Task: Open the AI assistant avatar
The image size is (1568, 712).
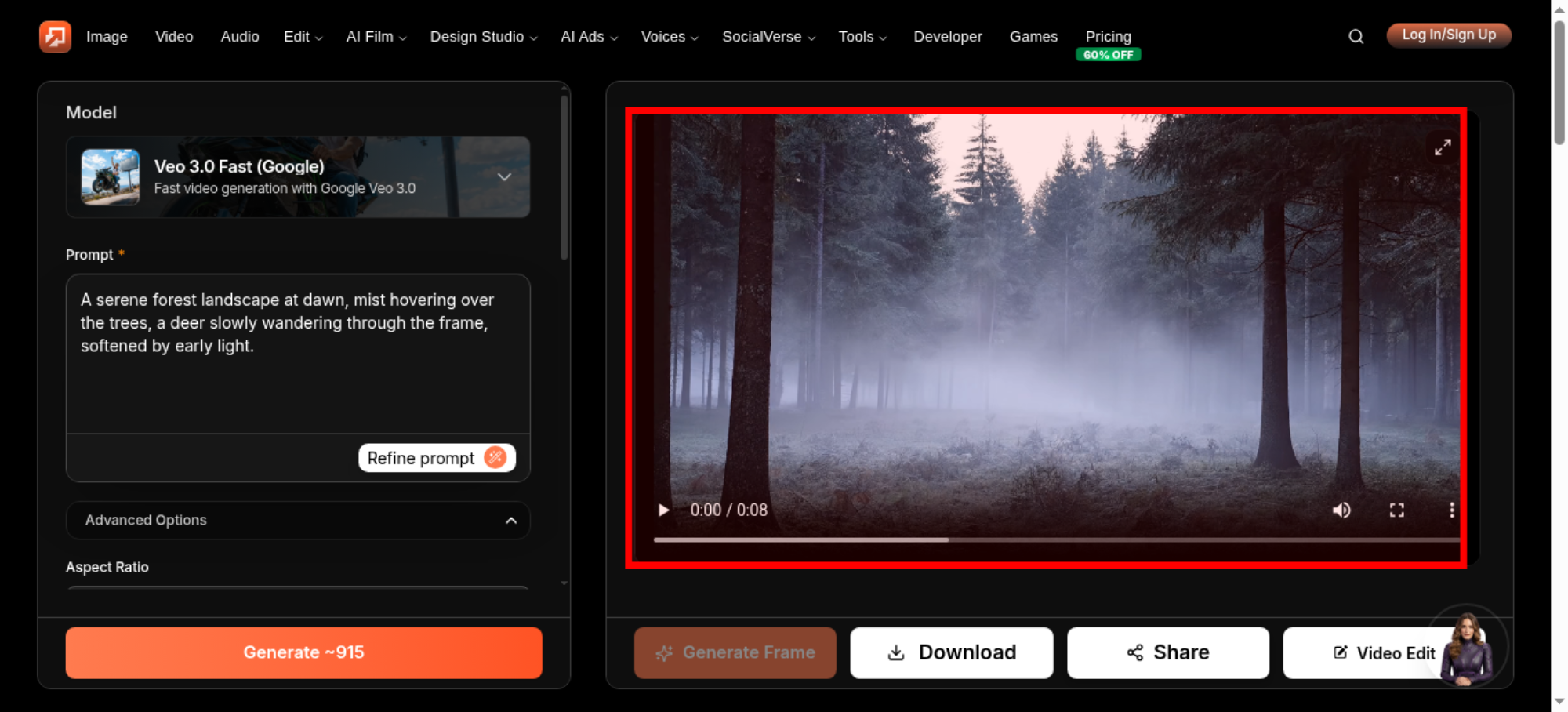Action: point(1466,648)
